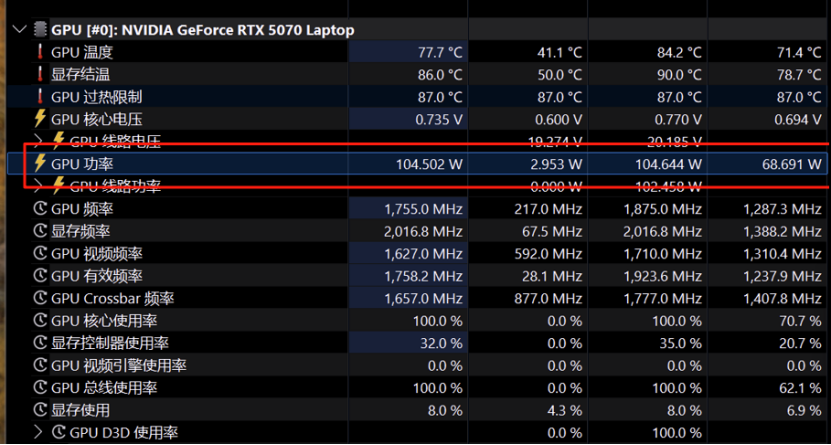Select the 显存使用 sensor label
831x445 pixels.
click(x=81, y=410)
